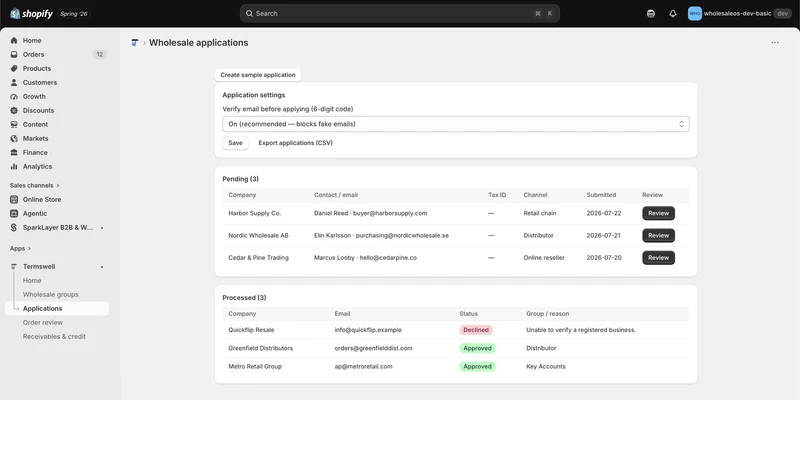This screenshot has height=450, width=800.
Task: Click the Discounts icon
Action: [14, 111]
